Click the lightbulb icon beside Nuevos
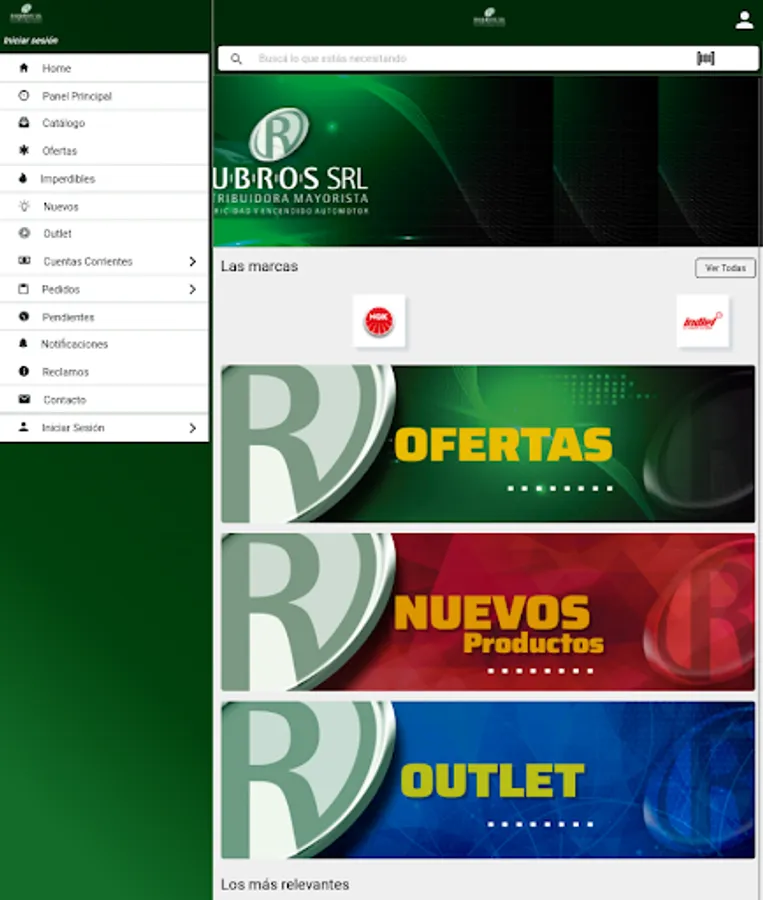Screen dimensions: 763x900 [24, 205]
